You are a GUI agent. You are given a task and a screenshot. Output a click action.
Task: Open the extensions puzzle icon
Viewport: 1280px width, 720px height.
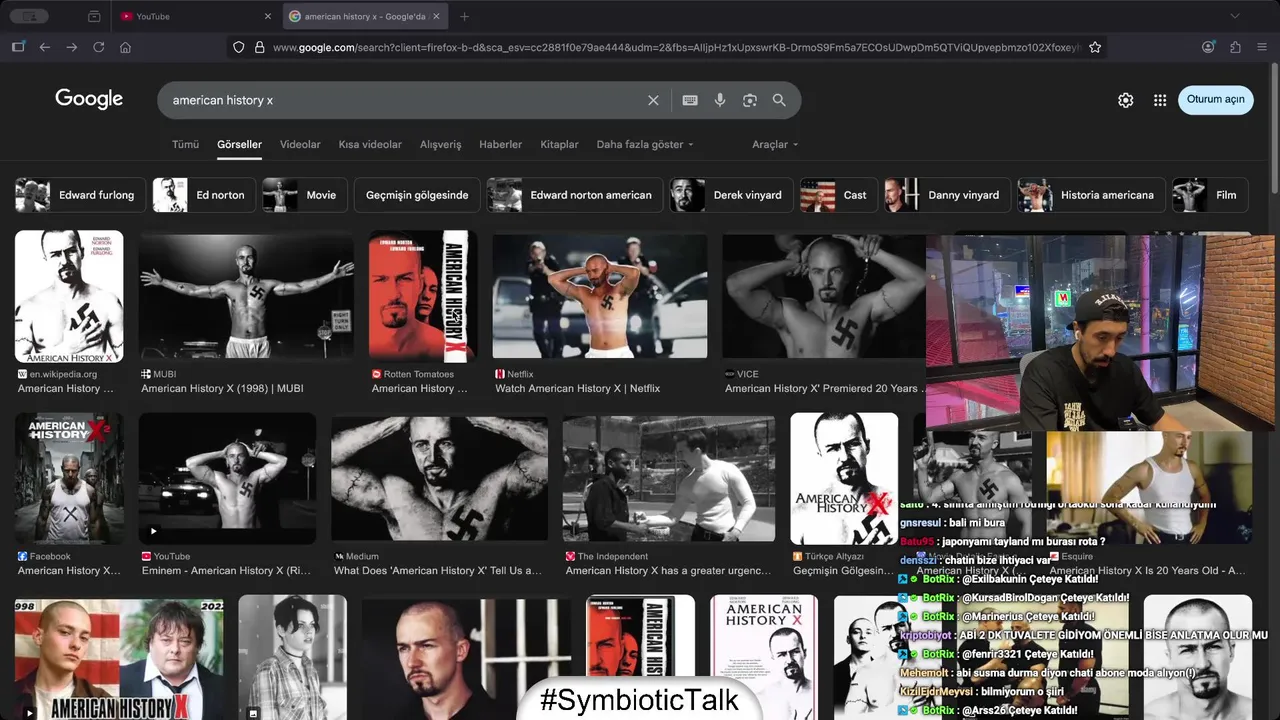[1236, 47]
